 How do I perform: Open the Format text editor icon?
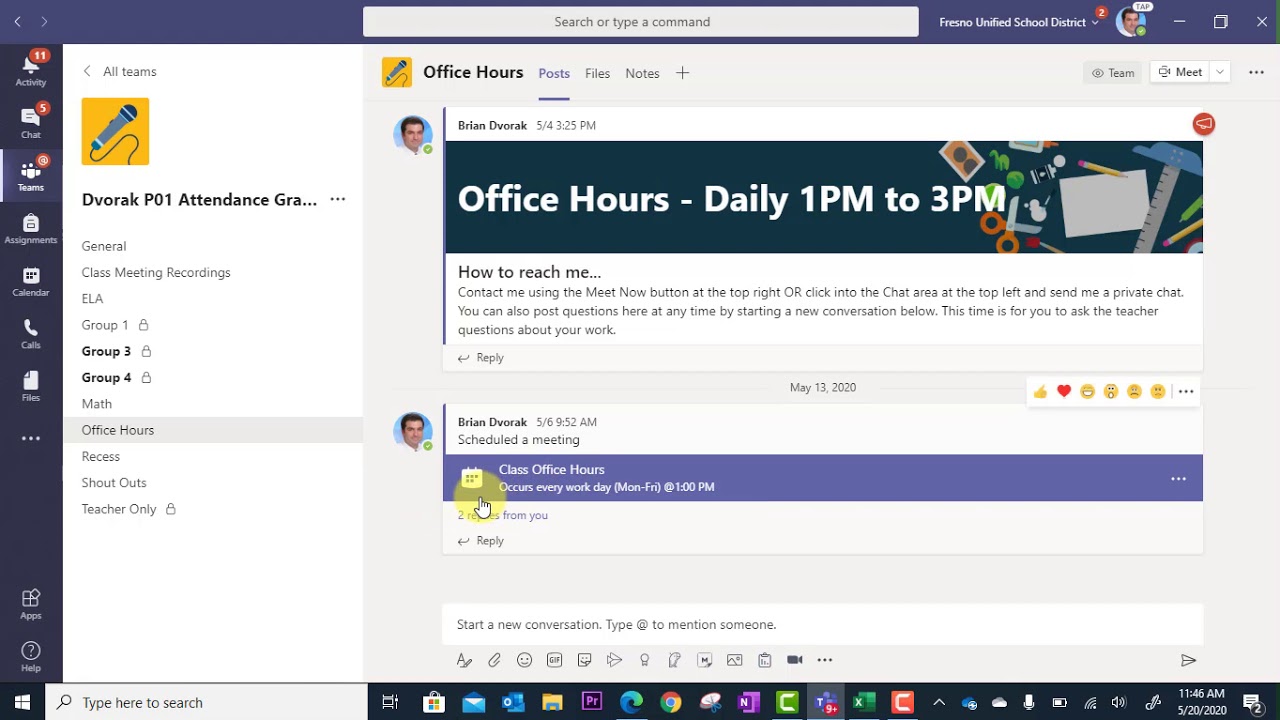click(464, 660)
